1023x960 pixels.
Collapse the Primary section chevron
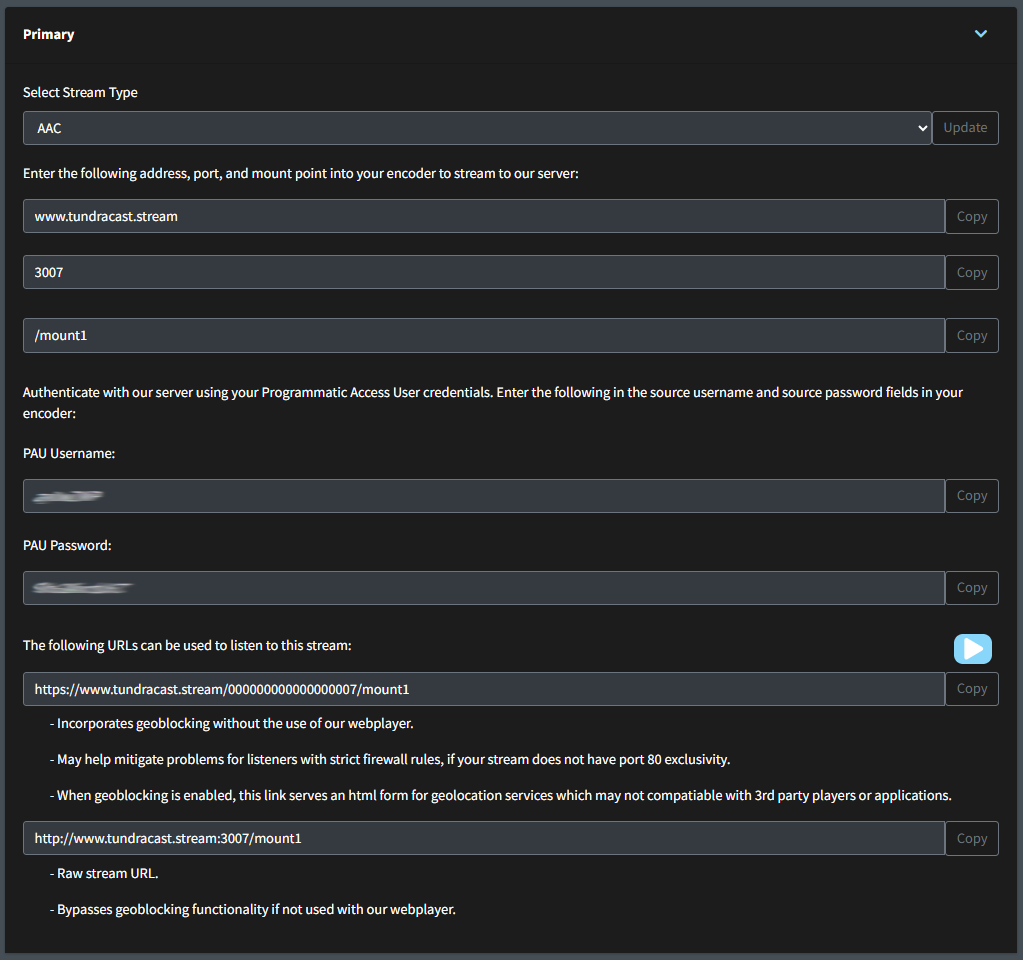981,34
